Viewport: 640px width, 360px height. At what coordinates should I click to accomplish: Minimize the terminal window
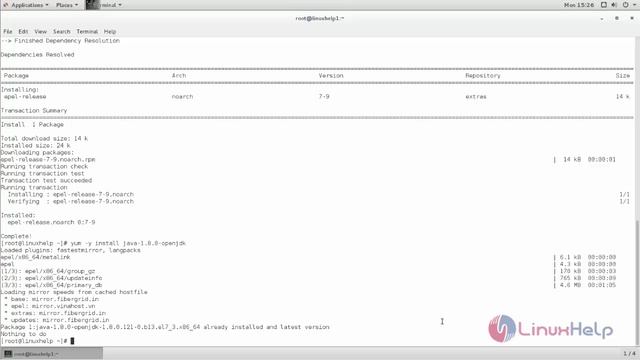pyautogui.click(x=602, y=18)
